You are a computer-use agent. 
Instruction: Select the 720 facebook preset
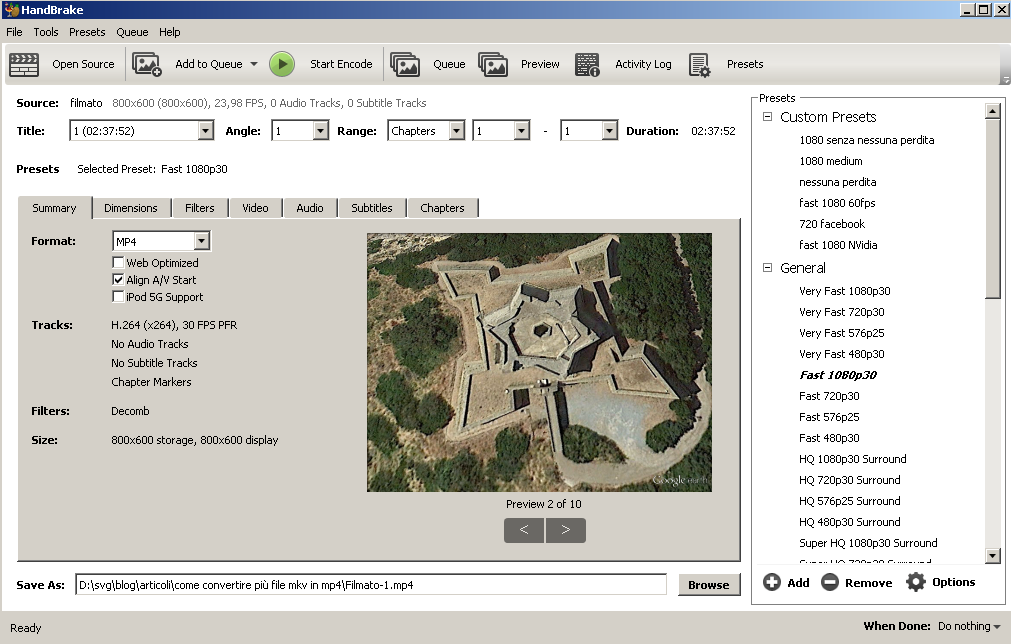(832, 224)
